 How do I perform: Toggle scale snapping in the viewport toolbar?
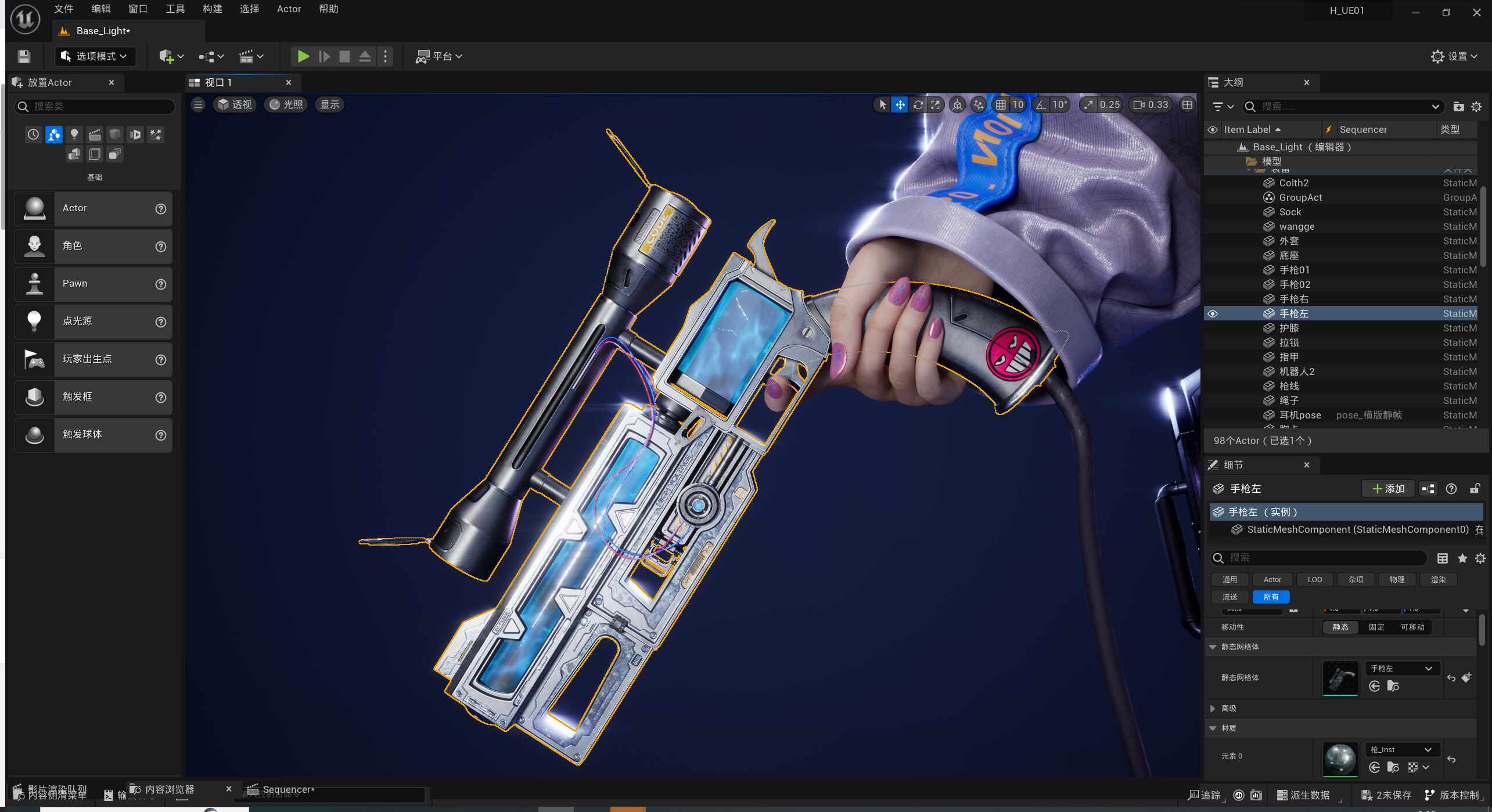click(x=1088, y=105)
